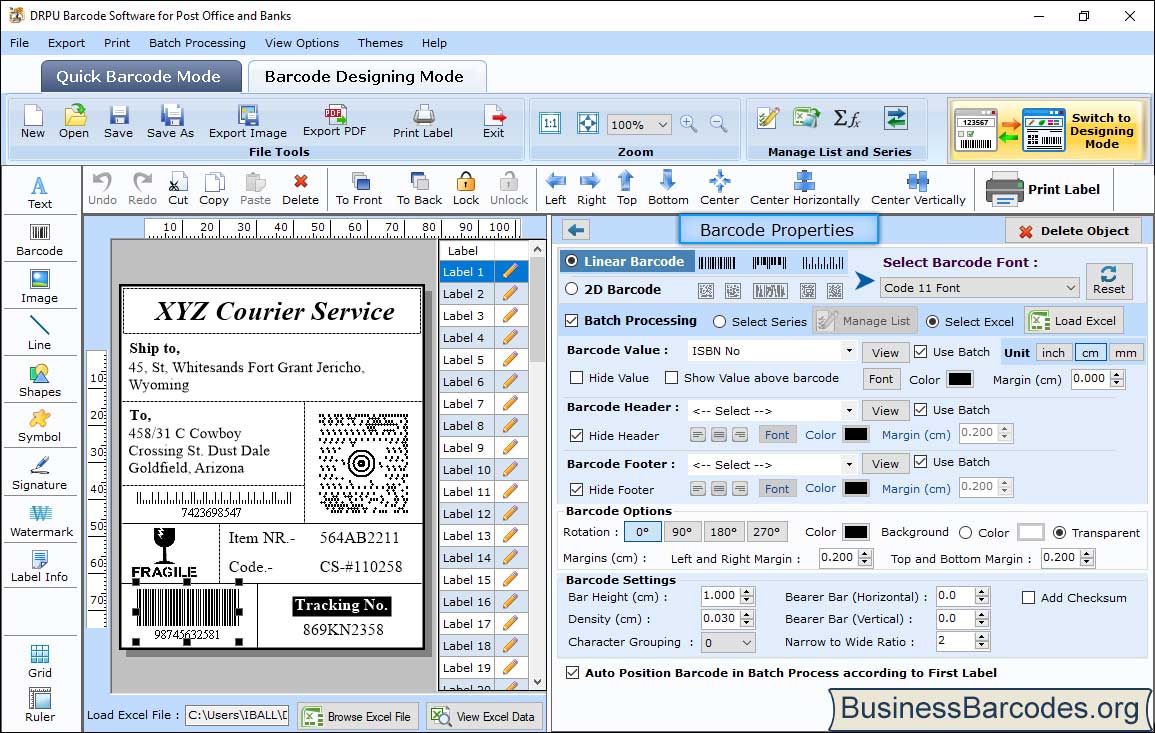The width and height of the screenshot is (1155, 733).
Task: Add a Signature element
Action: point(40,474)
